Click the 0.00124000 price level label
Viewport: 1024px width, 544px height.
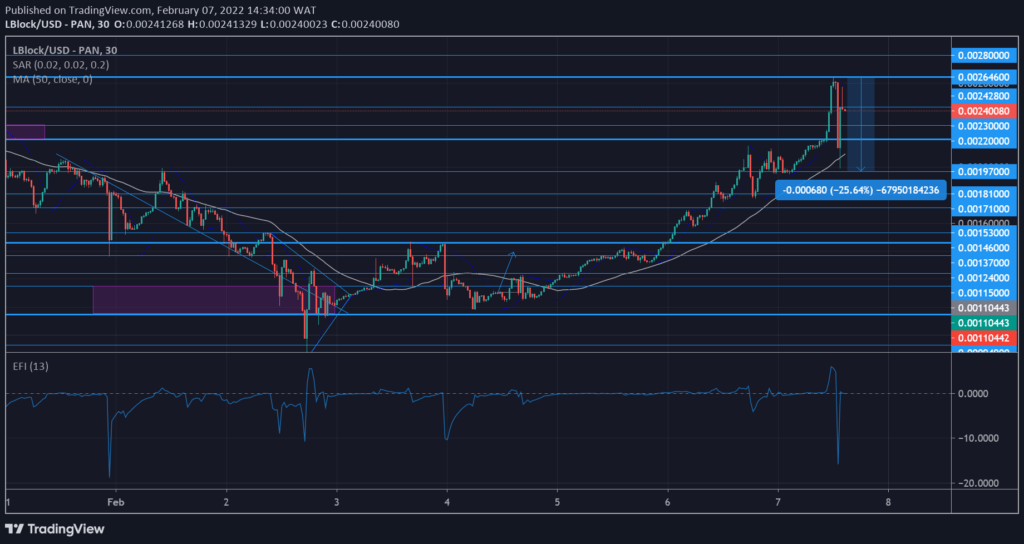(x=983, y=278)
